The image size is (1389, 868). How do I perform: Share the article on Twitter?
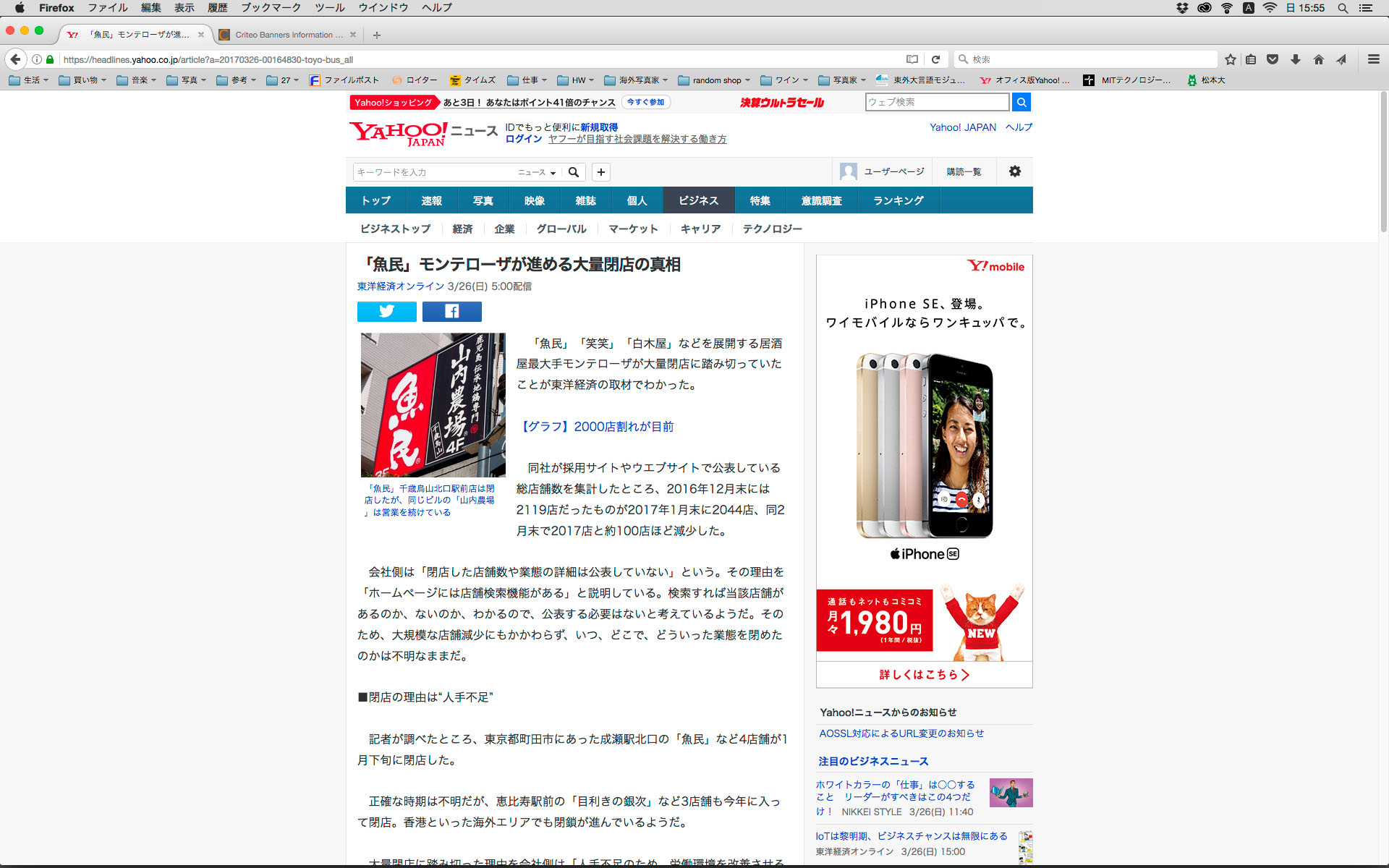pos(386,311)
